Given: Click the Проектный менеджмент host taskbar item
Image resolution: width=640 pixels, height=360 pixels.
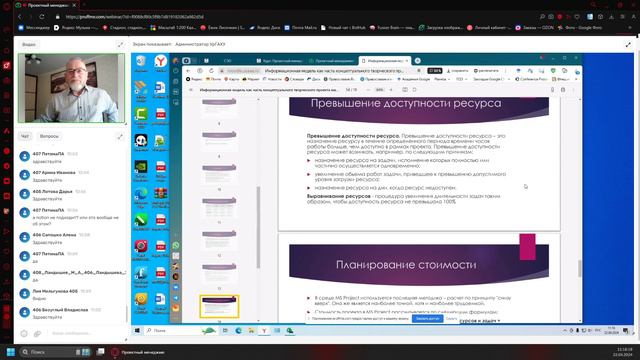Looking at the screenshot, I should (x=138, y=352).
